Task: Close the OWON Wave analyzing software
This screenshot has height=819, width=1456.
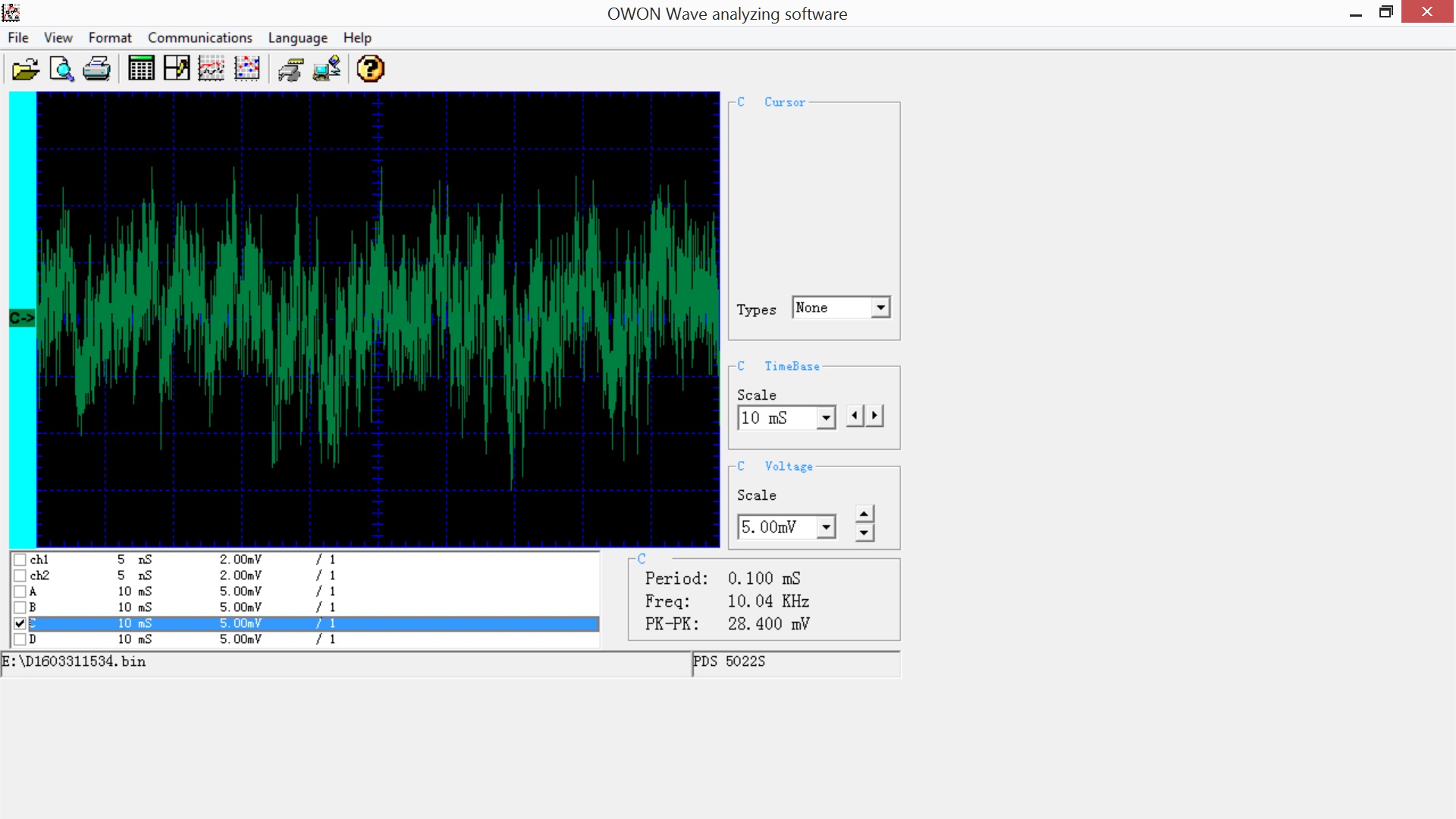Action: pyautogui.click(x=1427, y=12)
